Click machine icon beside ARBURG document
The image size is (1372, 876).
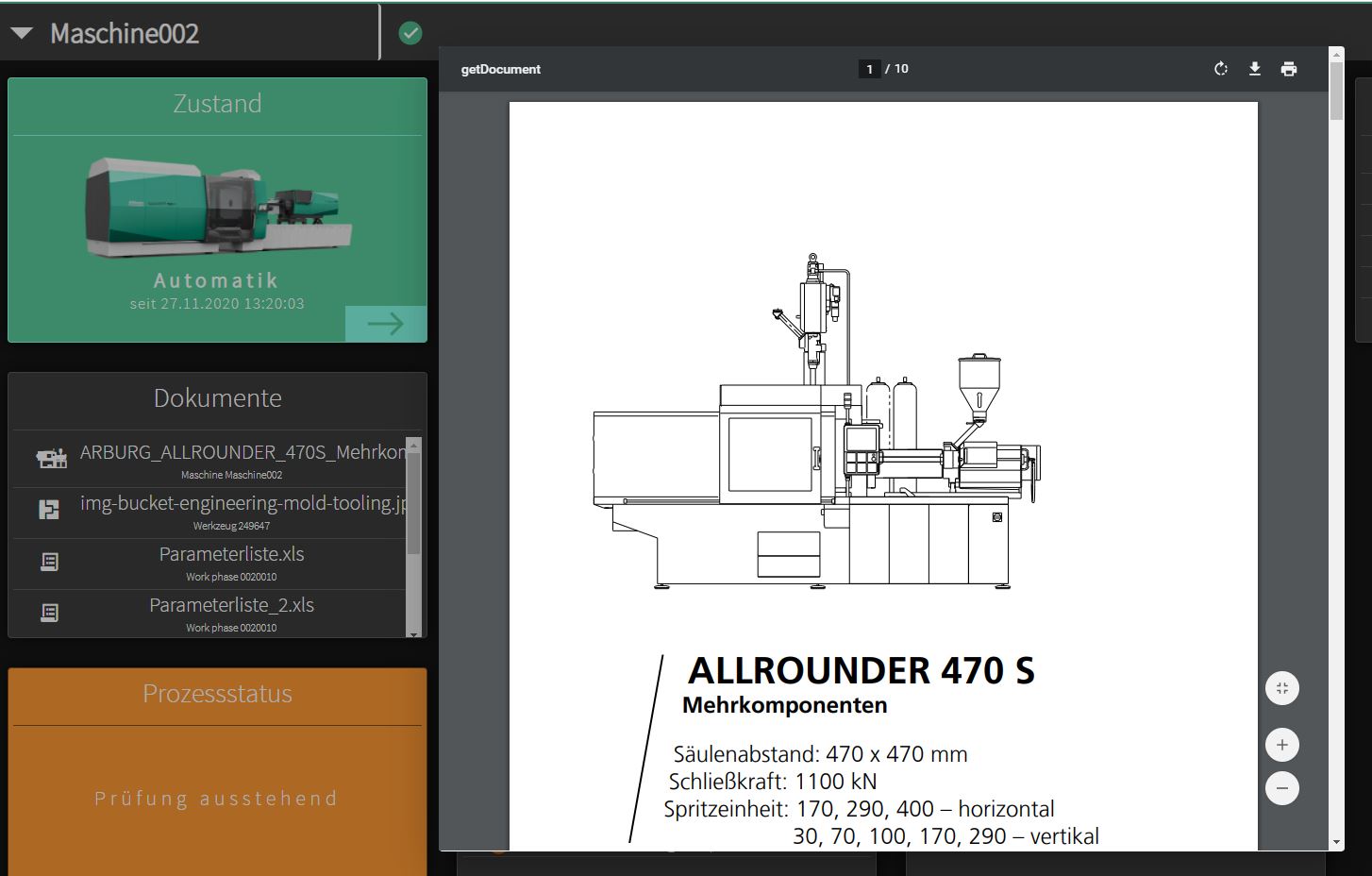[x=51, y=459]
